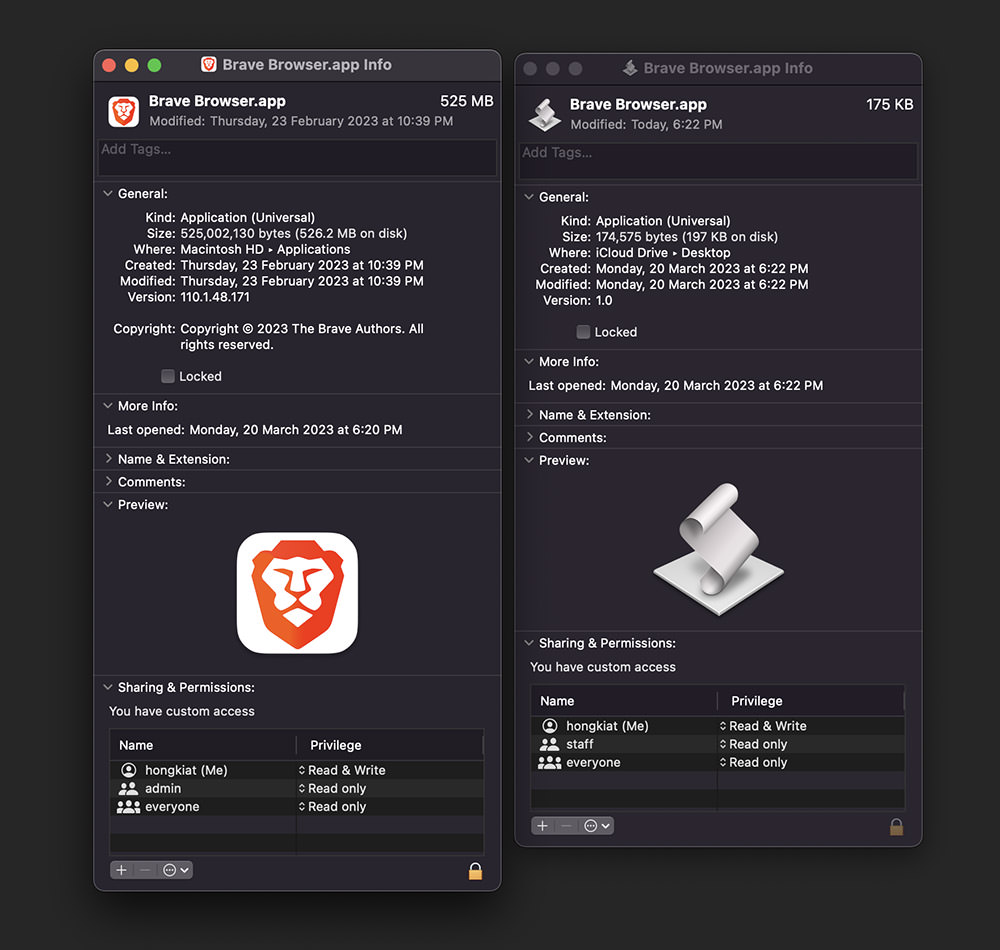Select everyone group icon in right window
The image size is (1000, 950).
click(x=549, y=763)
